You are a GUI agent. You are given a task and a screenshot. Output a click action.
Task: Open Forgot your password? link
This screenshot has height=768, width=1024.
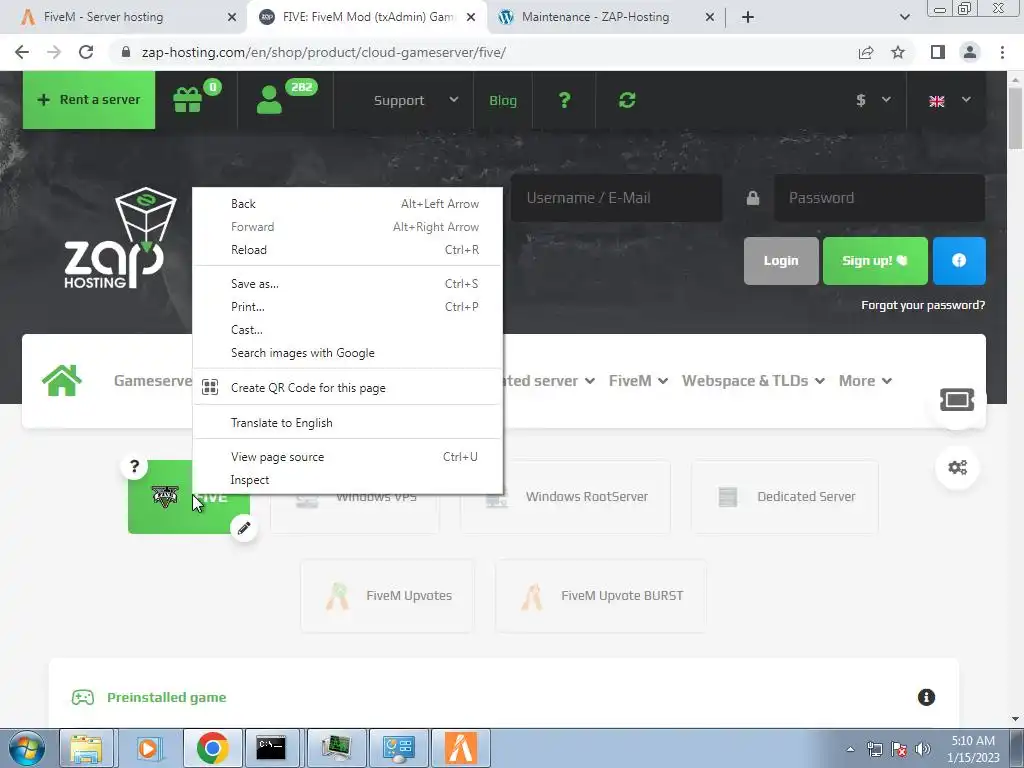point(923,305)
